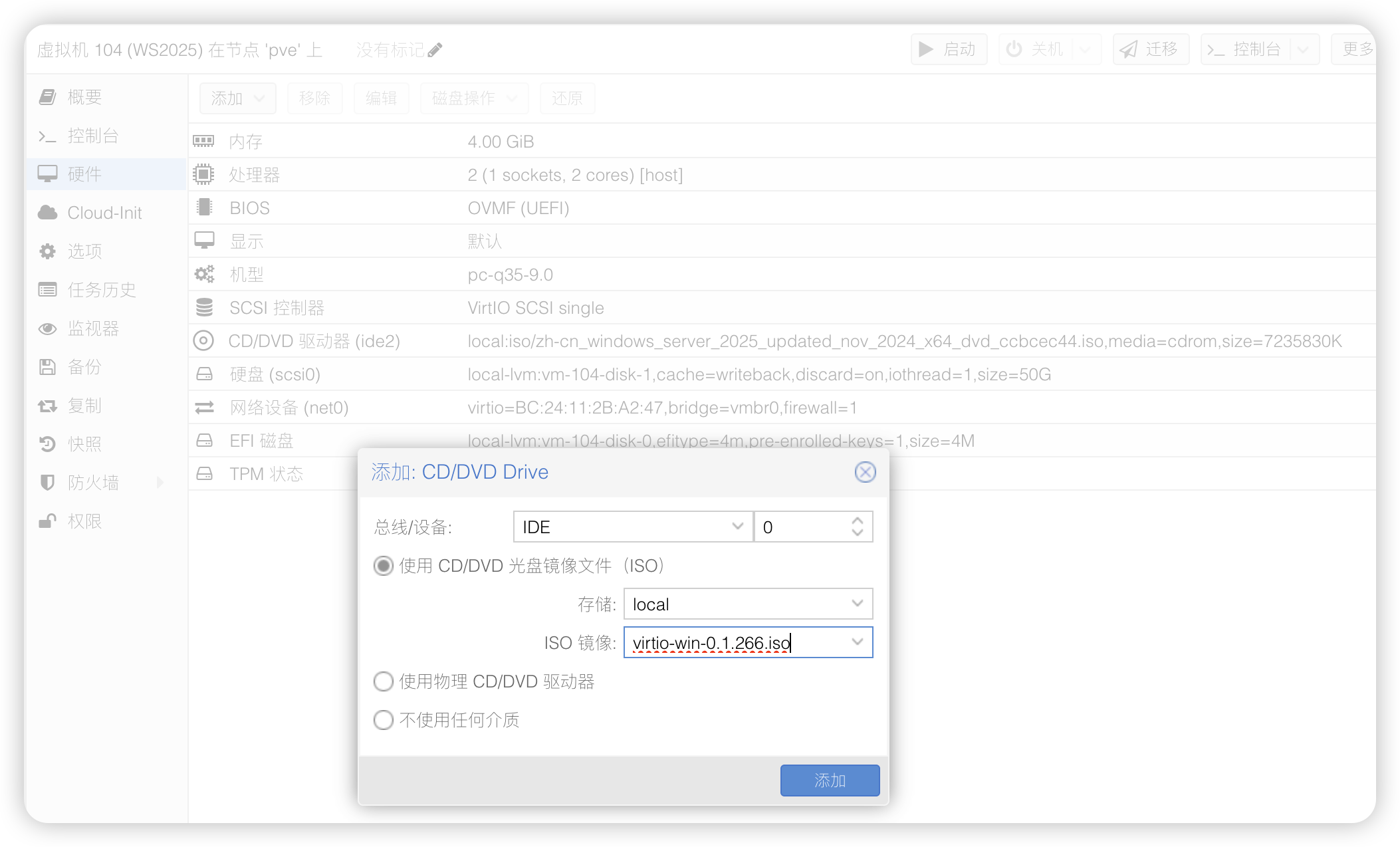
Task: Open the 权限 unlock icon
Action: click(47, 521)
